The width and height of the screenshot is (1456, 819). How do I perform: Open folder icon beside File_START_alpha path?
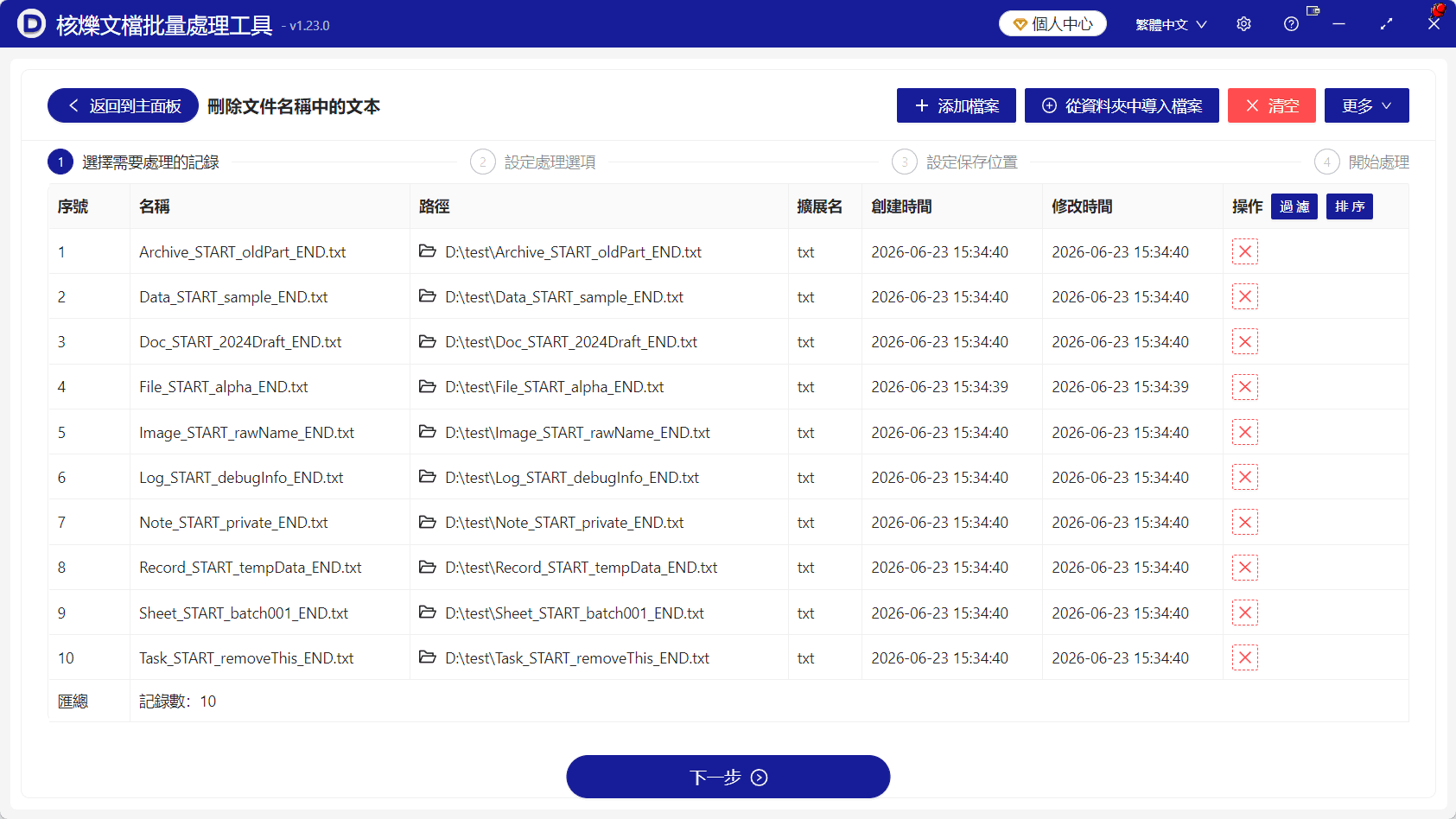pos(427,386)
